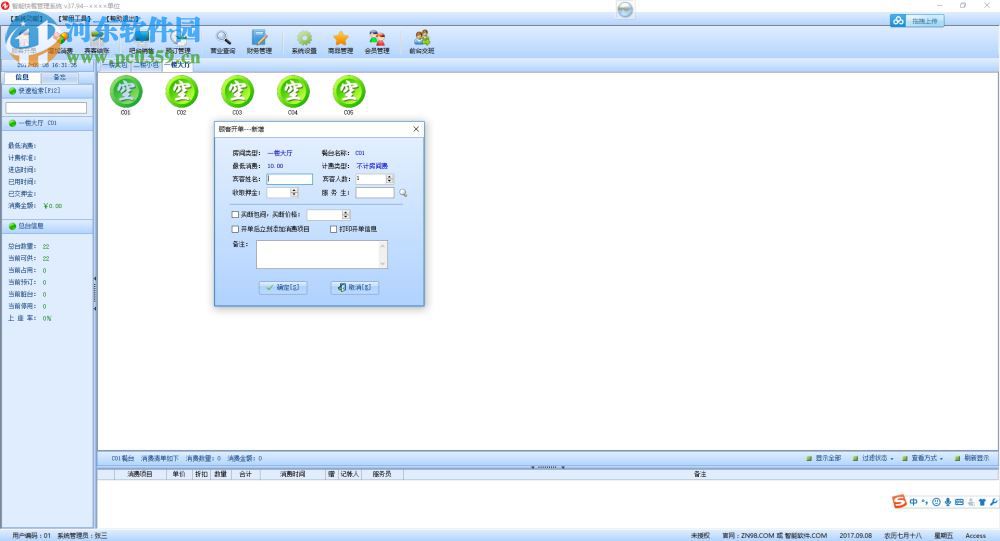Open the Sogou wrench settings icon
The image size is (1000, 541).
[x=994, y=502]
